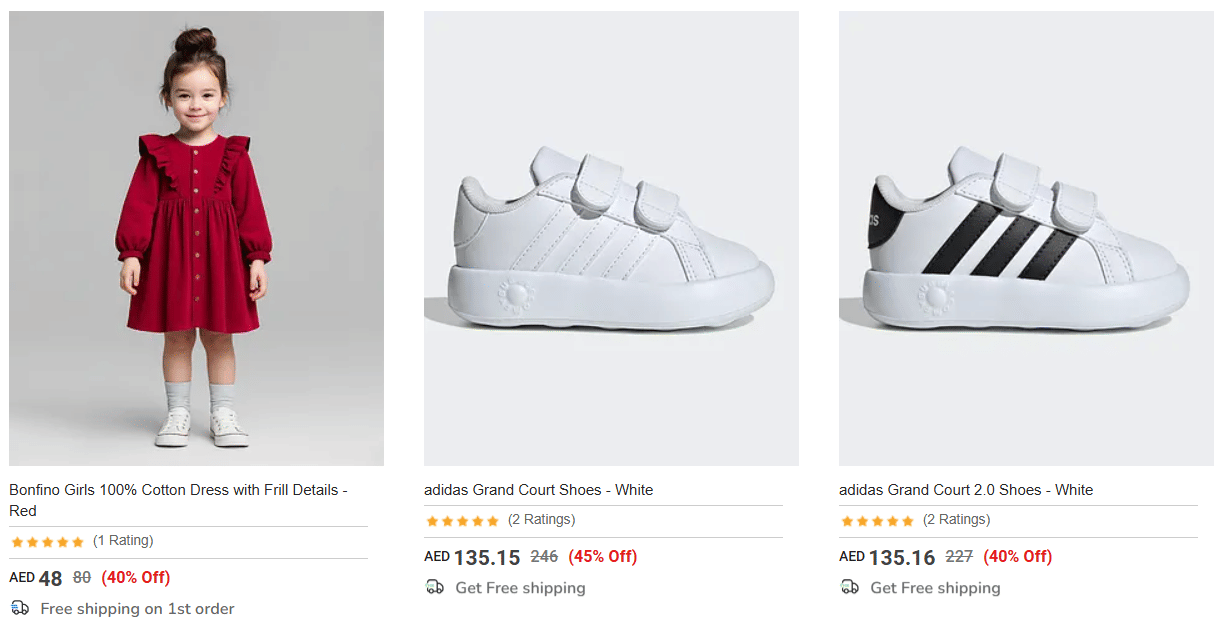The width and height of the screenshot is (1224, 625).
Task: Click the truck icon under adidas Grand Court Shoes
Action: click(x=434, y=587)
